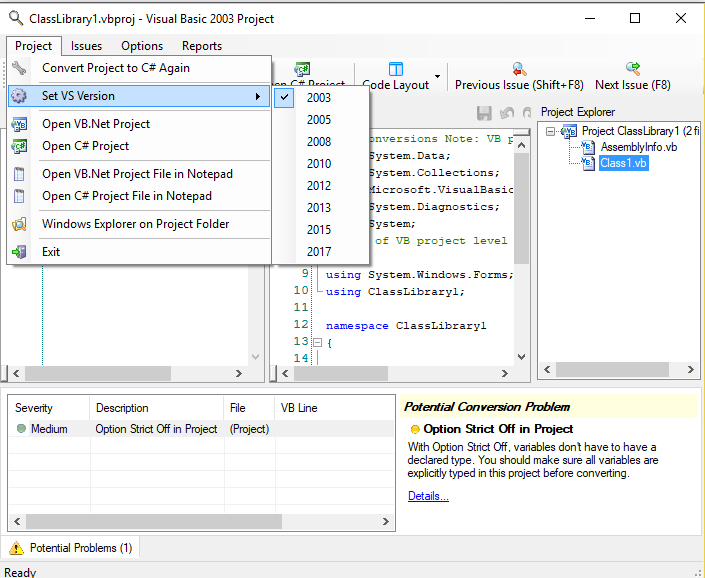Click the magnifier icon in title bar
The image size is (705, 578).
click(x=16, y=18)
